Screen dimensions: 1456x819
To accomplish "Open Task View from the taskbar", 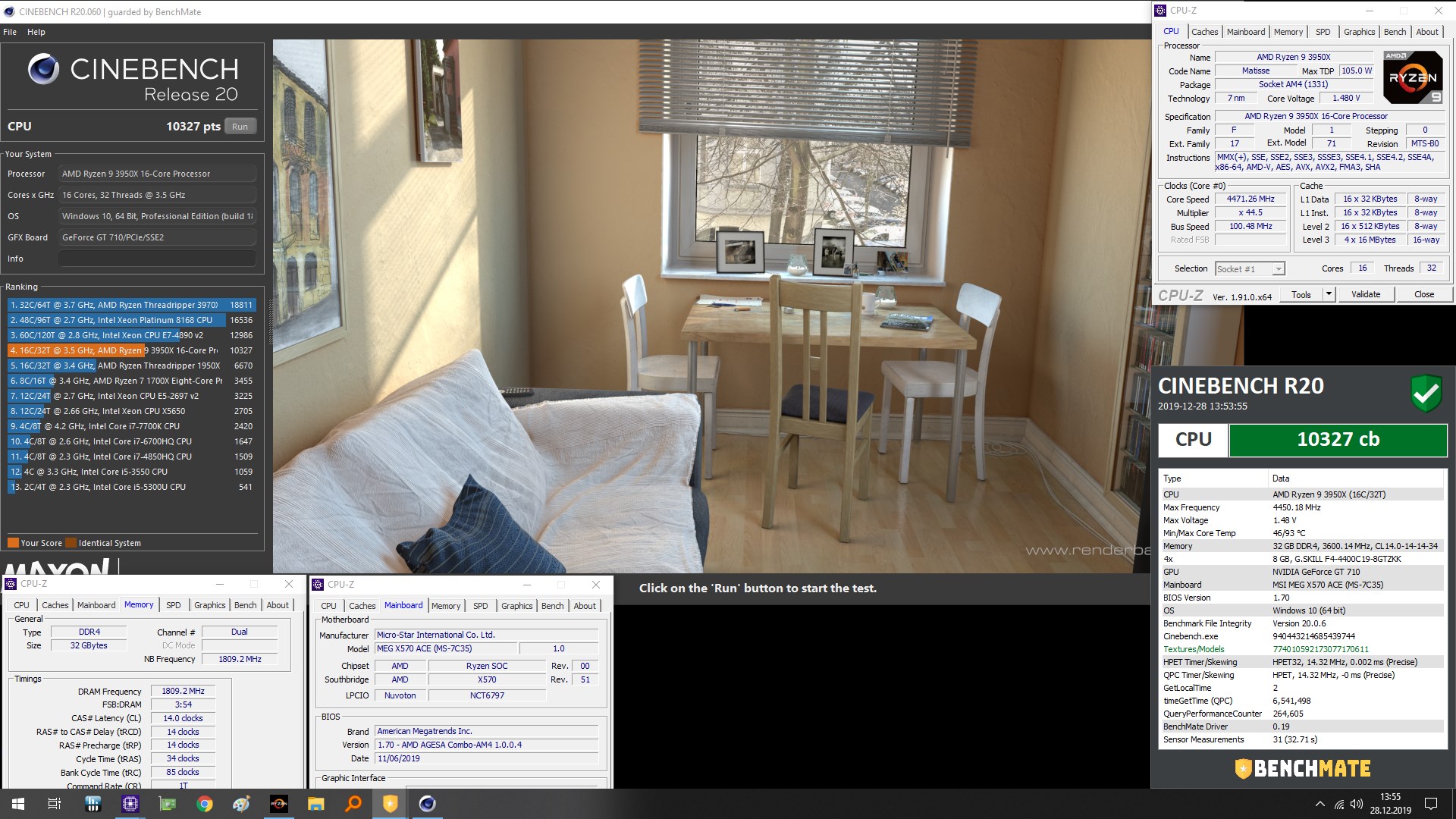I will (55, 804).
